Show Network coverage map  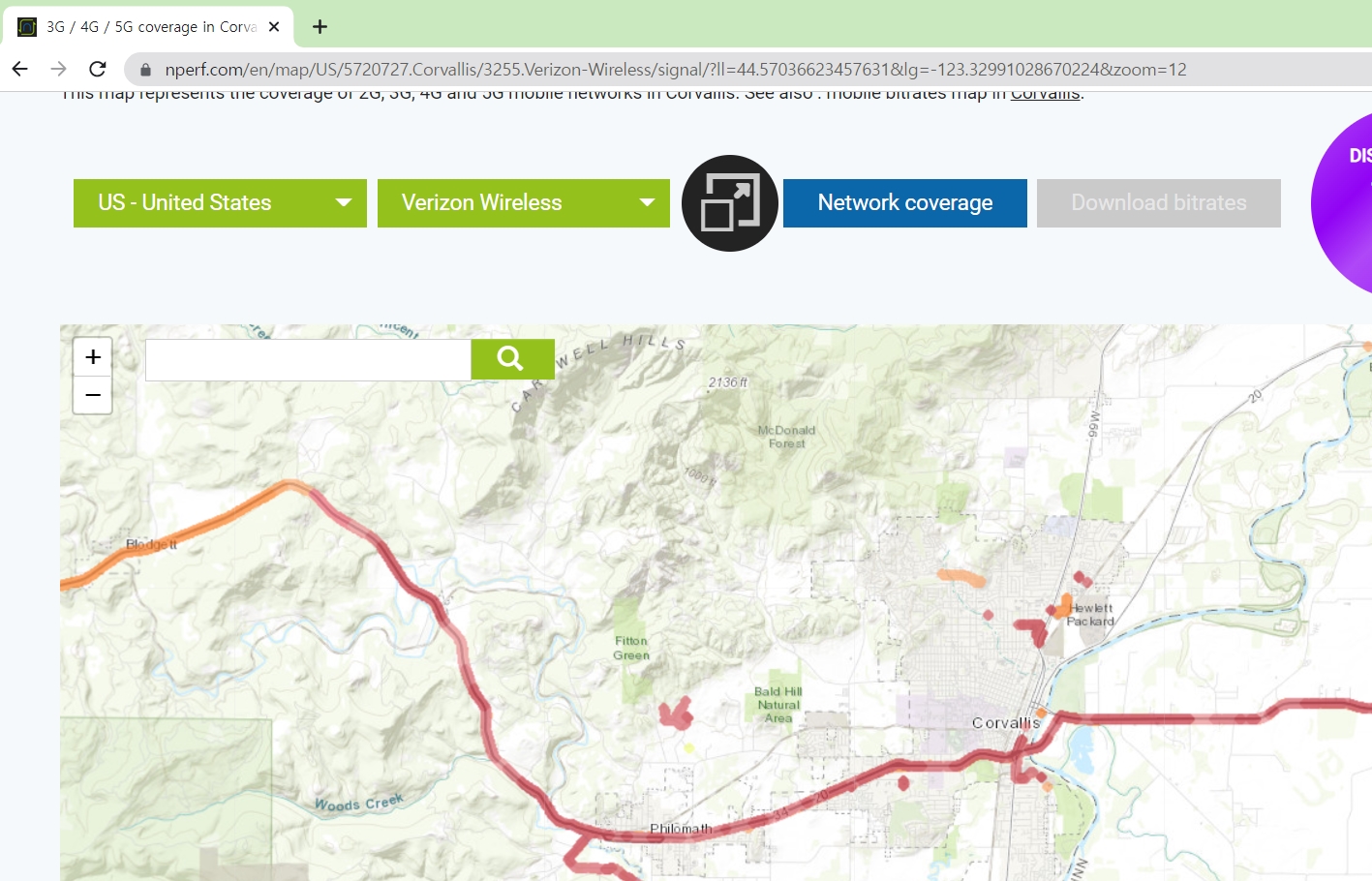pos(905,203)
